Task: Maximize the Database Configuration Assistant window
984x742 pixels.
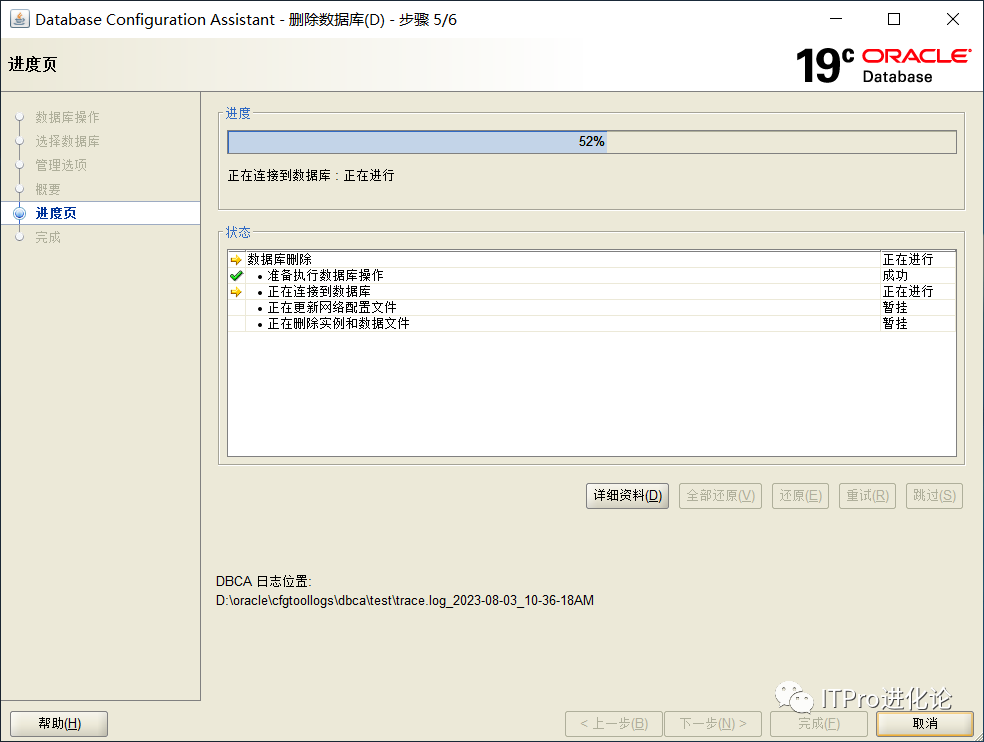Action: pos(894,19)
